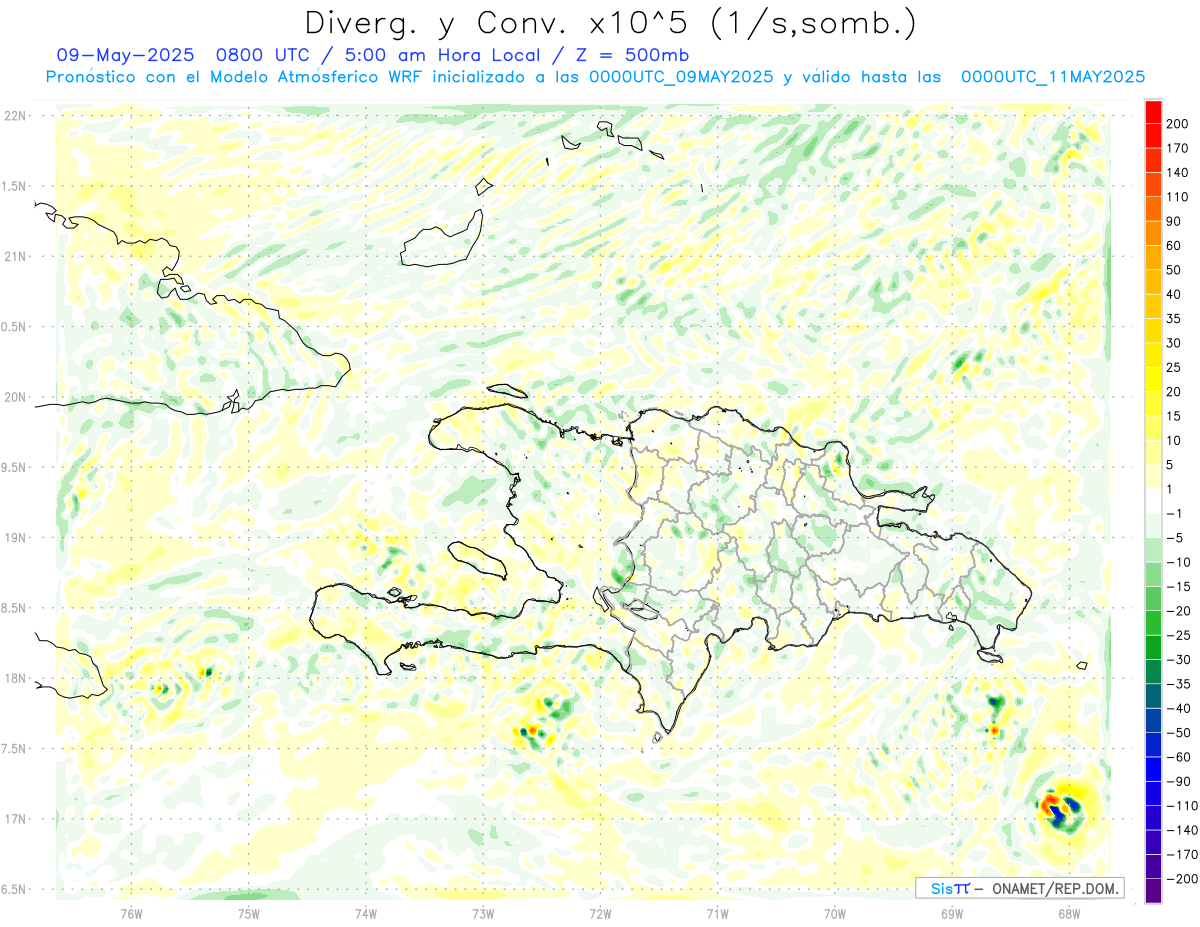
Task: Click the '90' positive color scale value
Action: pyautogui.click(x=1175, y=221)
